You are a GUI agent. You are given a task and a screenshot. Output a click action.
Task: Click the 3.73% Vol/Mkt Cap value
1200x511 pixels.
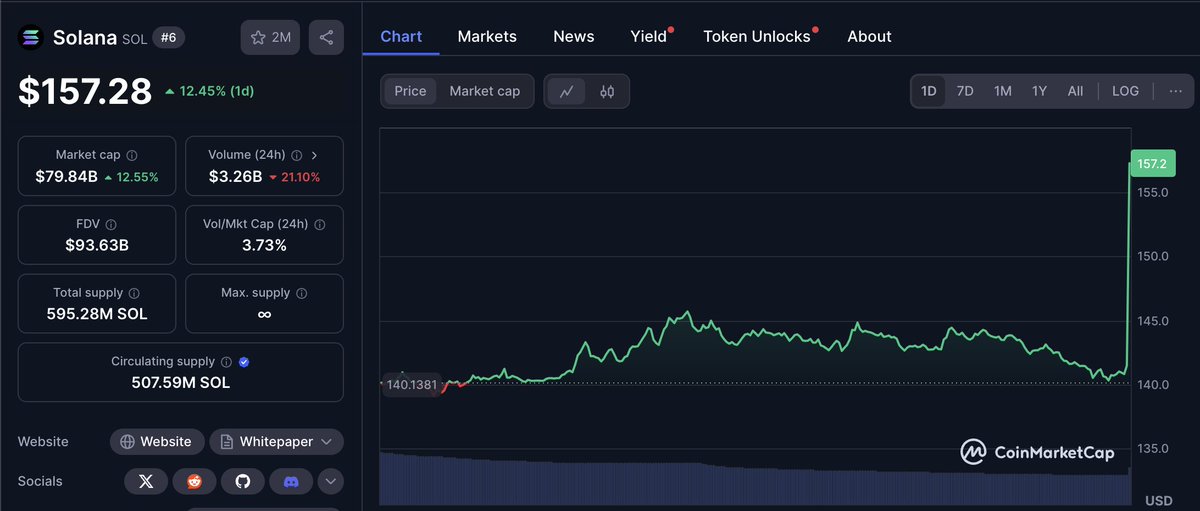point(264,245)
